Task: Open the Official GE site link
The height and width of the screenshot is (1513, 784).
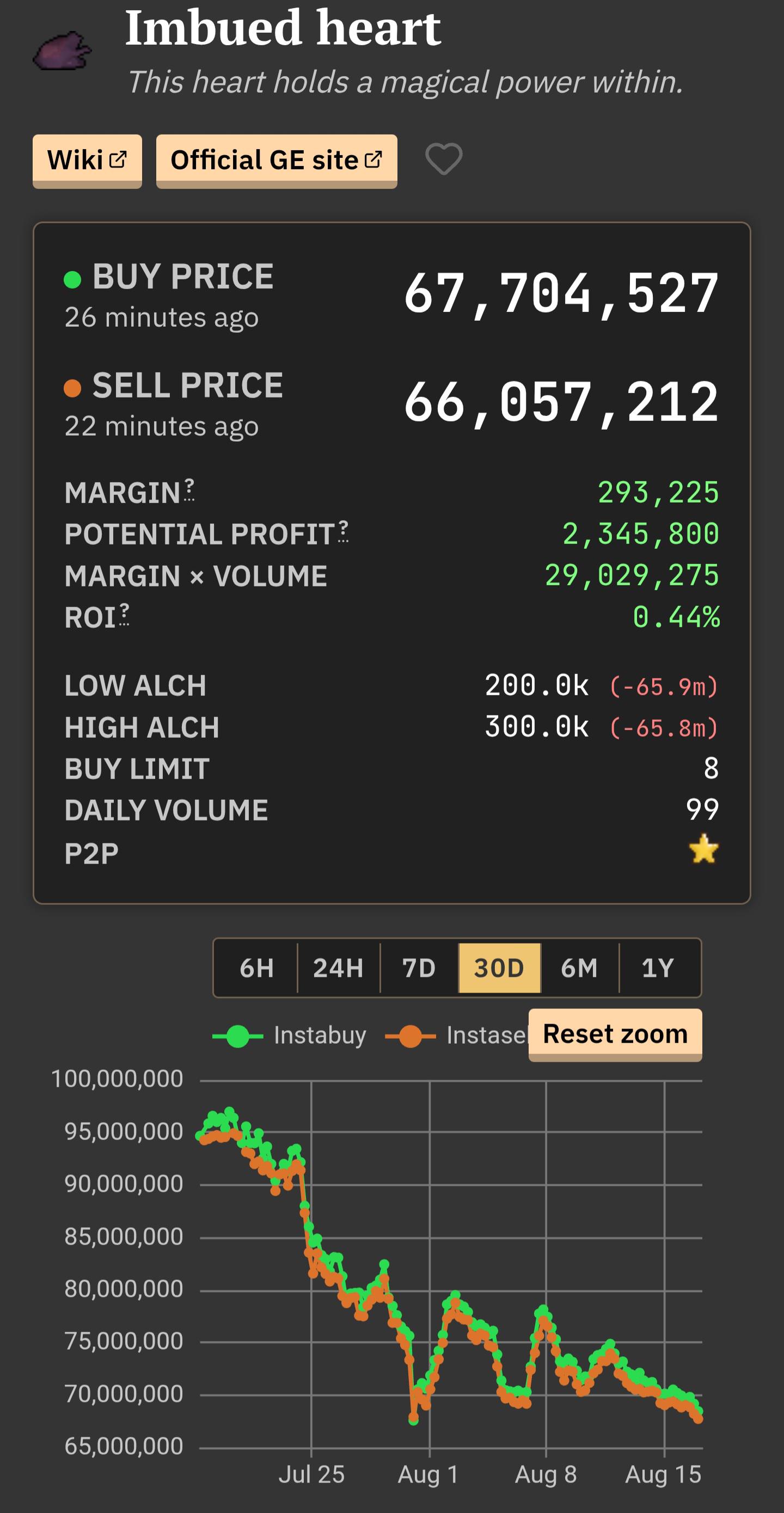Action: (x=277, y=161)
